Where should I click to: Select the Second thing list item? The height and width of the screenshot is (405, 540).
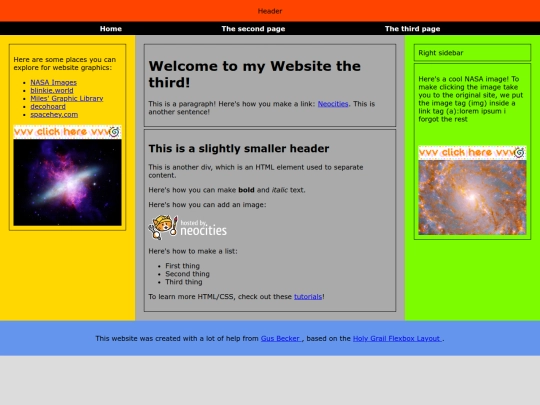(x=187, y=274)
